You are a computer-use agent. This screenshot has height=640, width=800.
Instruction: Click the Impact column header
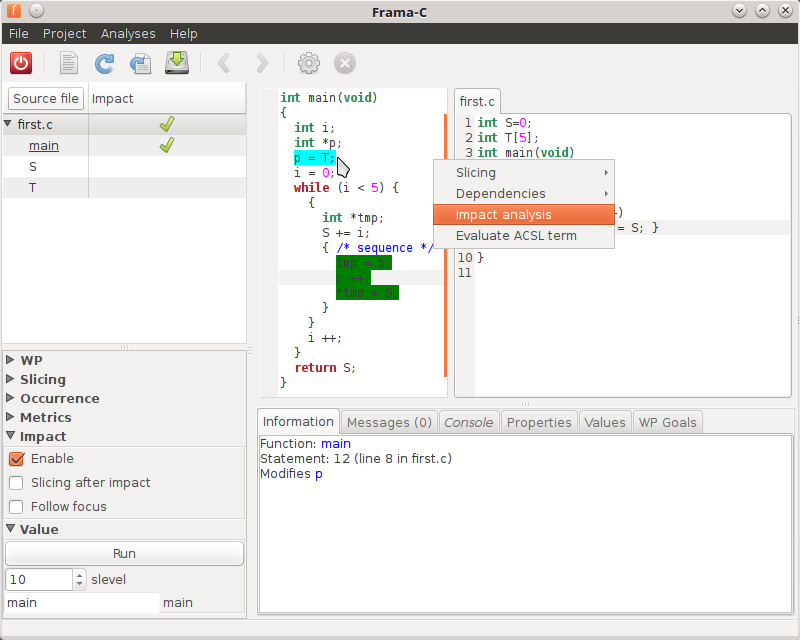point(167,99)
